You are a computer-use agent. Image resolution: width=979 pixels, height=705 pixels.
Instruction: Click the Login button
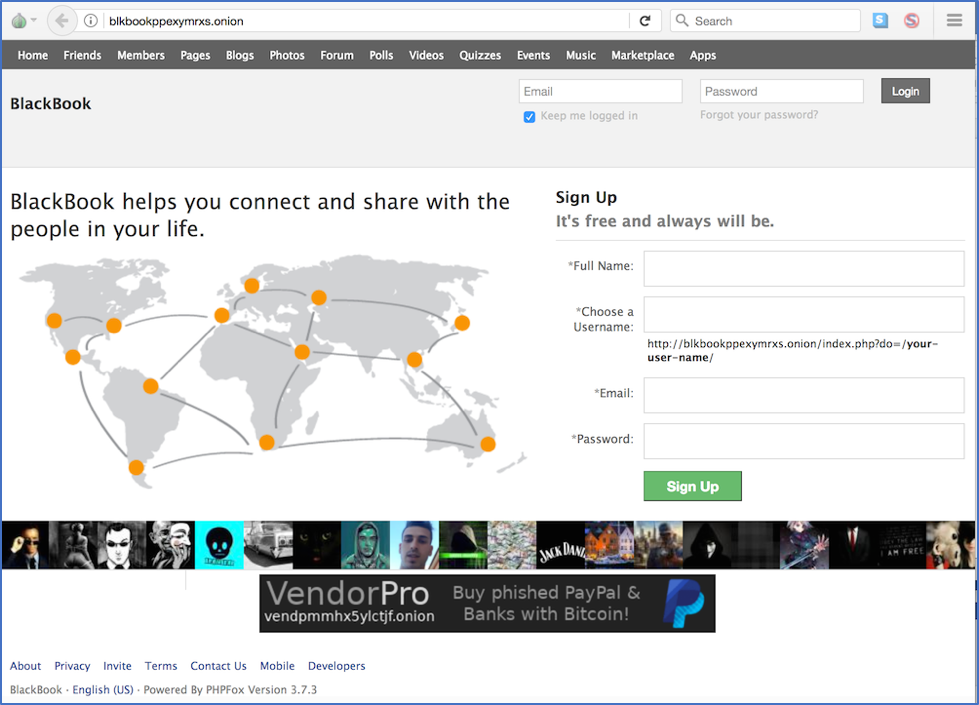(905, 91)
